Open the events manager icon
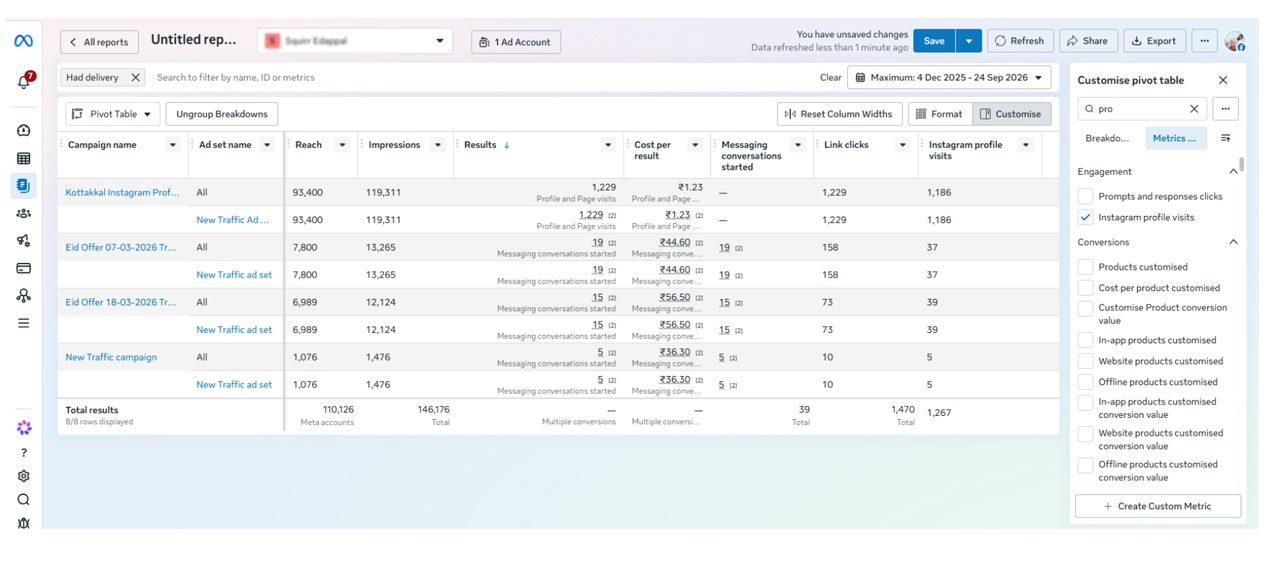 click(23, 296)
